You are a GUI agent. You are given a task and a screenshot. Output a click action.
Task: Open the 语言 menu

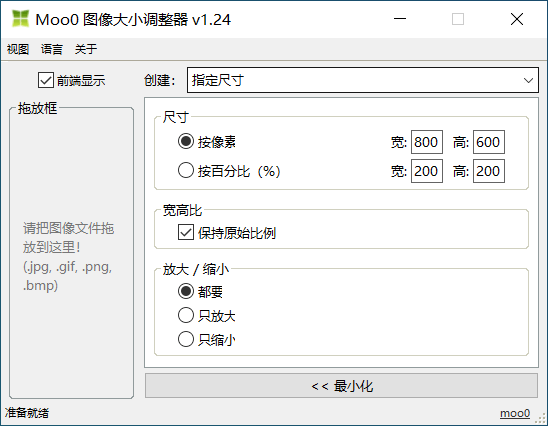[x=51, y=49]
